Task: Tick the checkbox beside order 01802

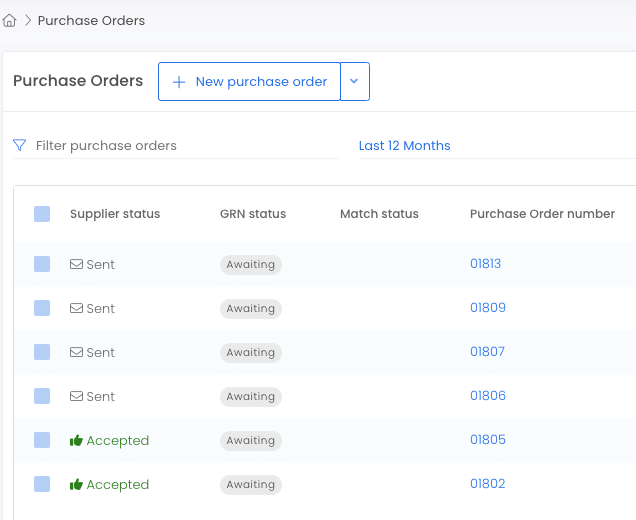Action: pos(42,484)
